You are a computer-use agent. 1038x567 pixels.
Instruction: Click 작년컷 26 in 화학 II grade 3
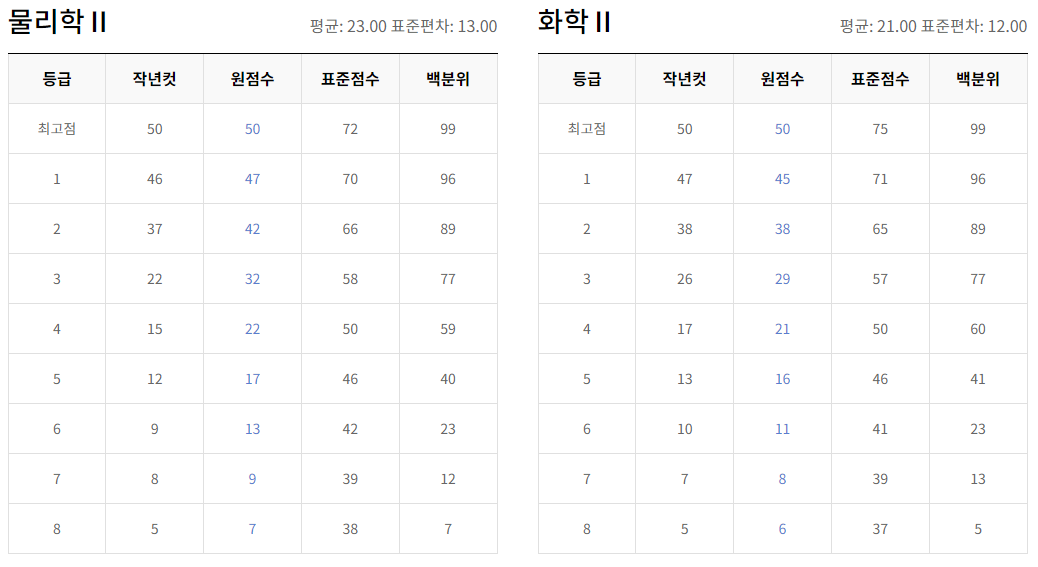tap(684, 279)
